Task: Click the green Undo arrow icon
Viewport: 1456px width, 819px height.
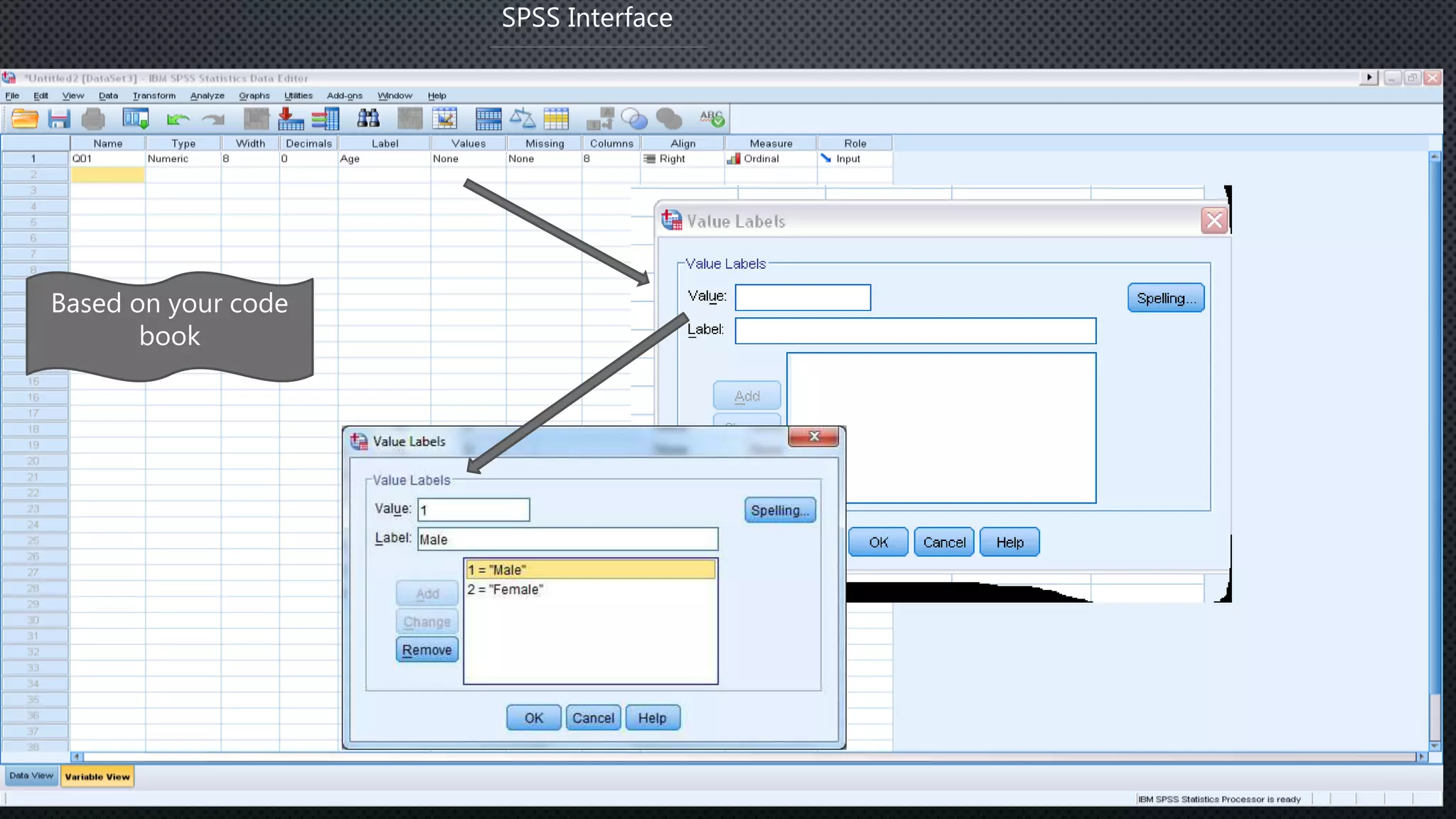Action: (x=177, y=119)
